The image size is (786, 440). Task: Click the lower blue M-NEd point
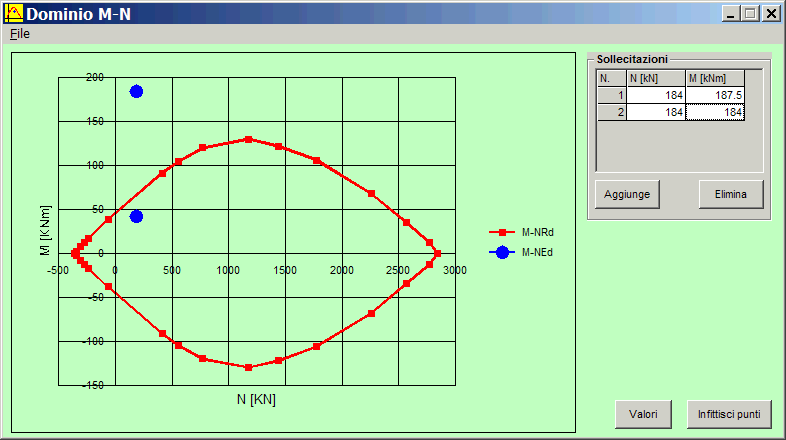coord(136,216)
